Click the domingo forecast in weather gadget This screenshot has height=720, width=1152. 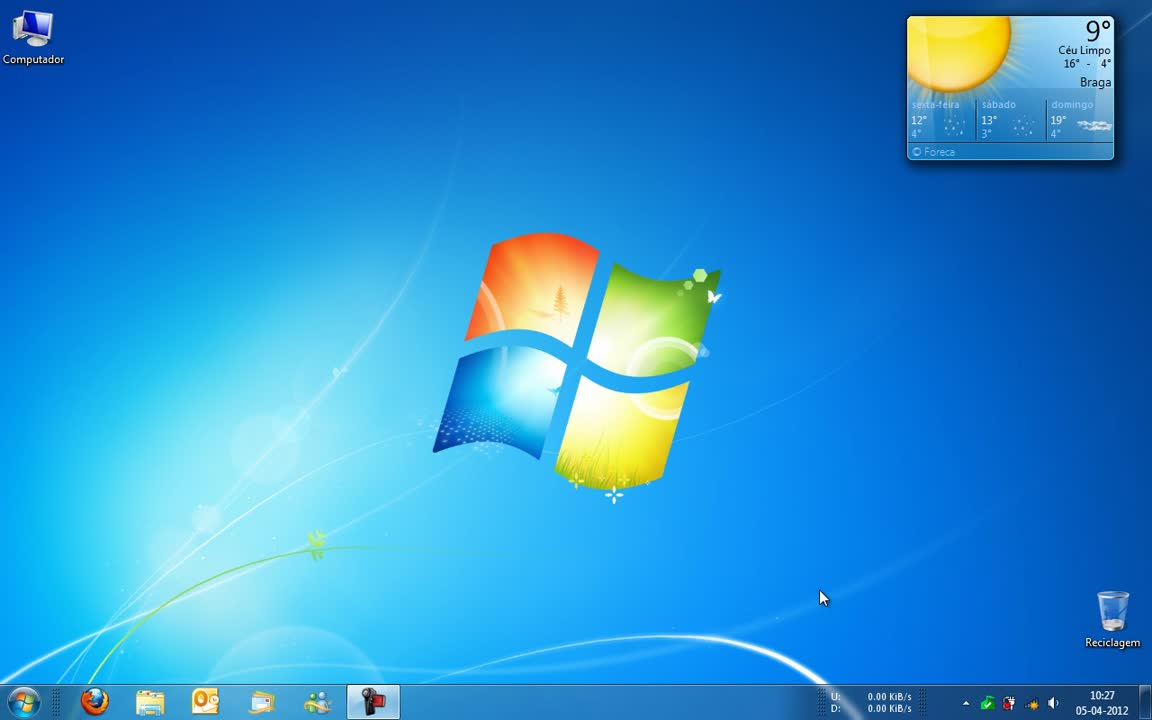tap(1080, 120)
